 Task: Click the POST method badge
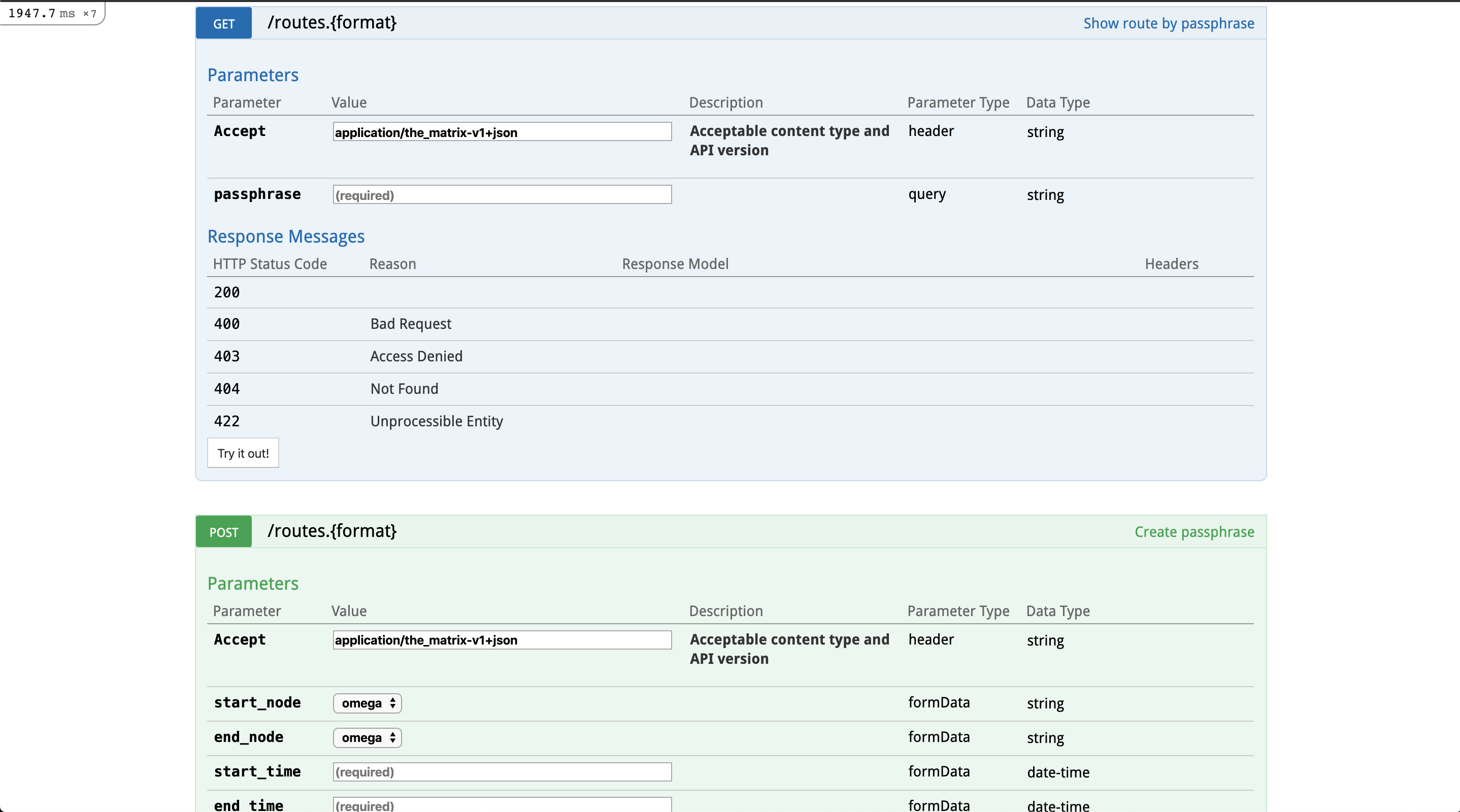click(223, 531)
